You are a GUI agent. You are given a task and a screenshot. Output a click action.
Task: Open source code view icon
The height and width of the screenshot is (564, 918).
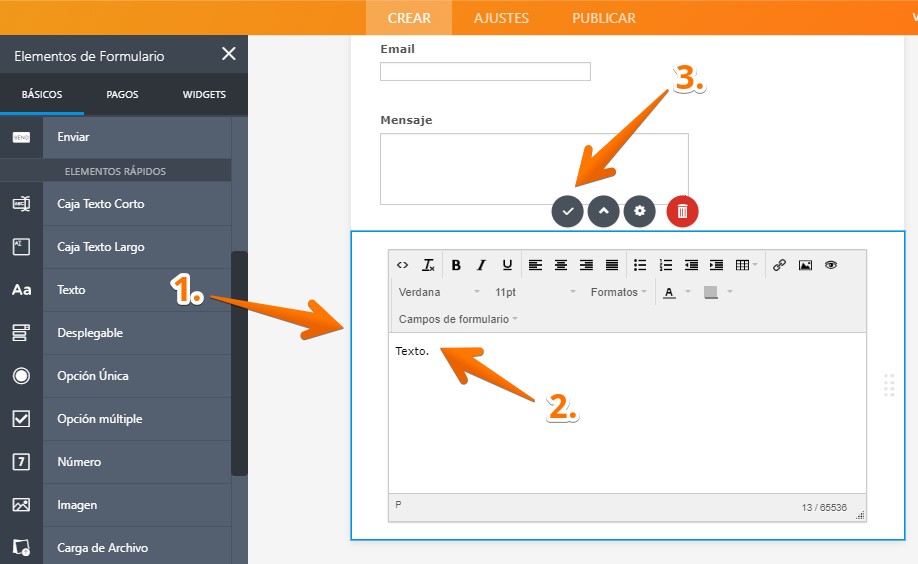pyautogui.click(x=402, y=265)
